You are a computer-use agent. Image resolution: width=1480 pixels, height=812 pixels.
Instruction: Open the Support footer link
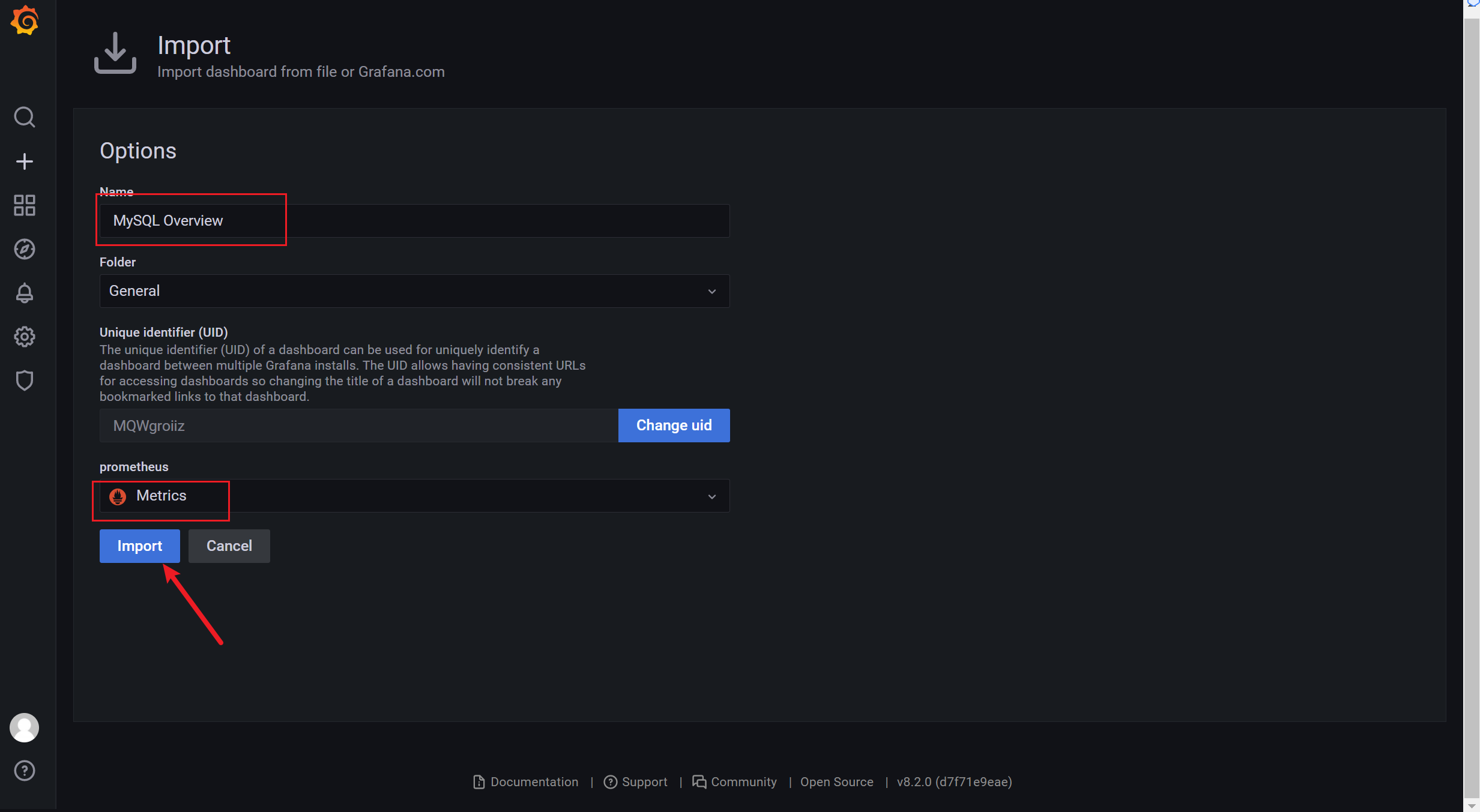pos(636,782)
